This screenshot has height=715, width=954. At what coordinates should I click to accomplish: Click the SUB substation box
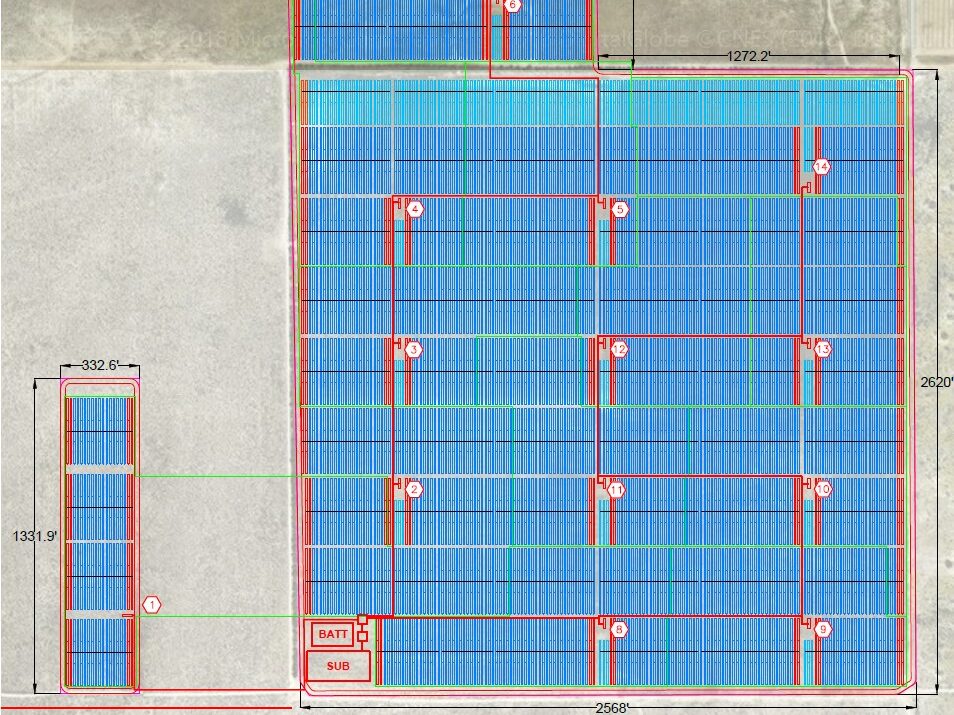point(338,665)
